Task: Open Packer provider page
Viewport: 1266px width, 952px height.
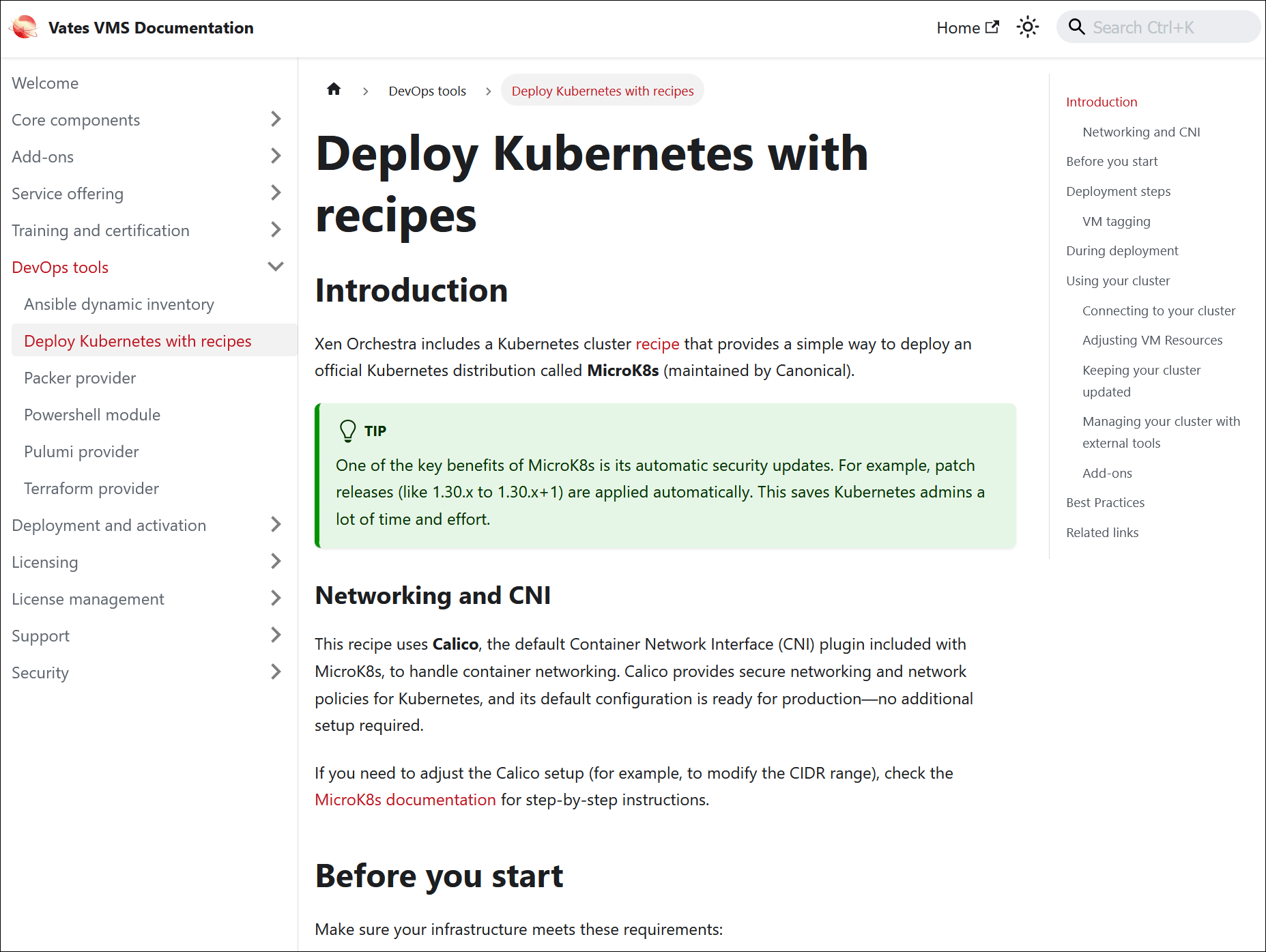Action: point(80,378)
